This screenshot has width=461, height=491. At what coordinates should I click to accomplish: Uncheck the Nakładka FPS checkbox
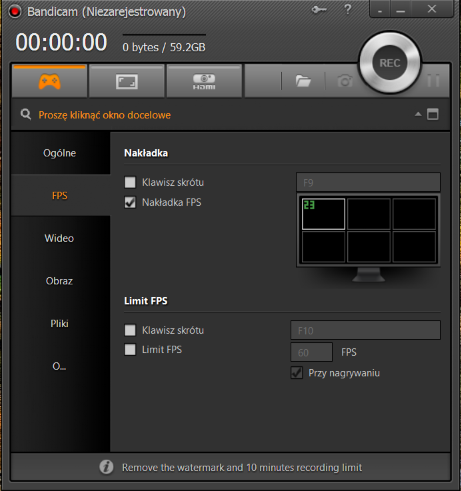point(130,202)
